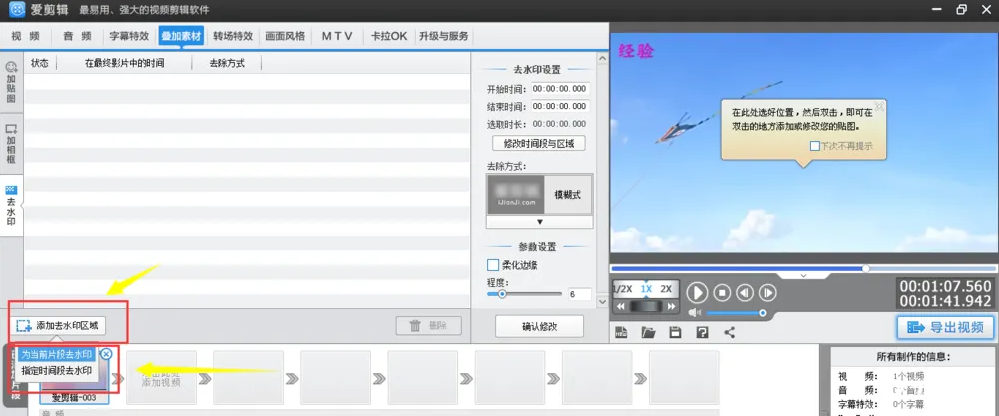Adjust the 程度 slider handle
Image resolution: width=999 pixels, height=416 pixels.
[502, 294]
